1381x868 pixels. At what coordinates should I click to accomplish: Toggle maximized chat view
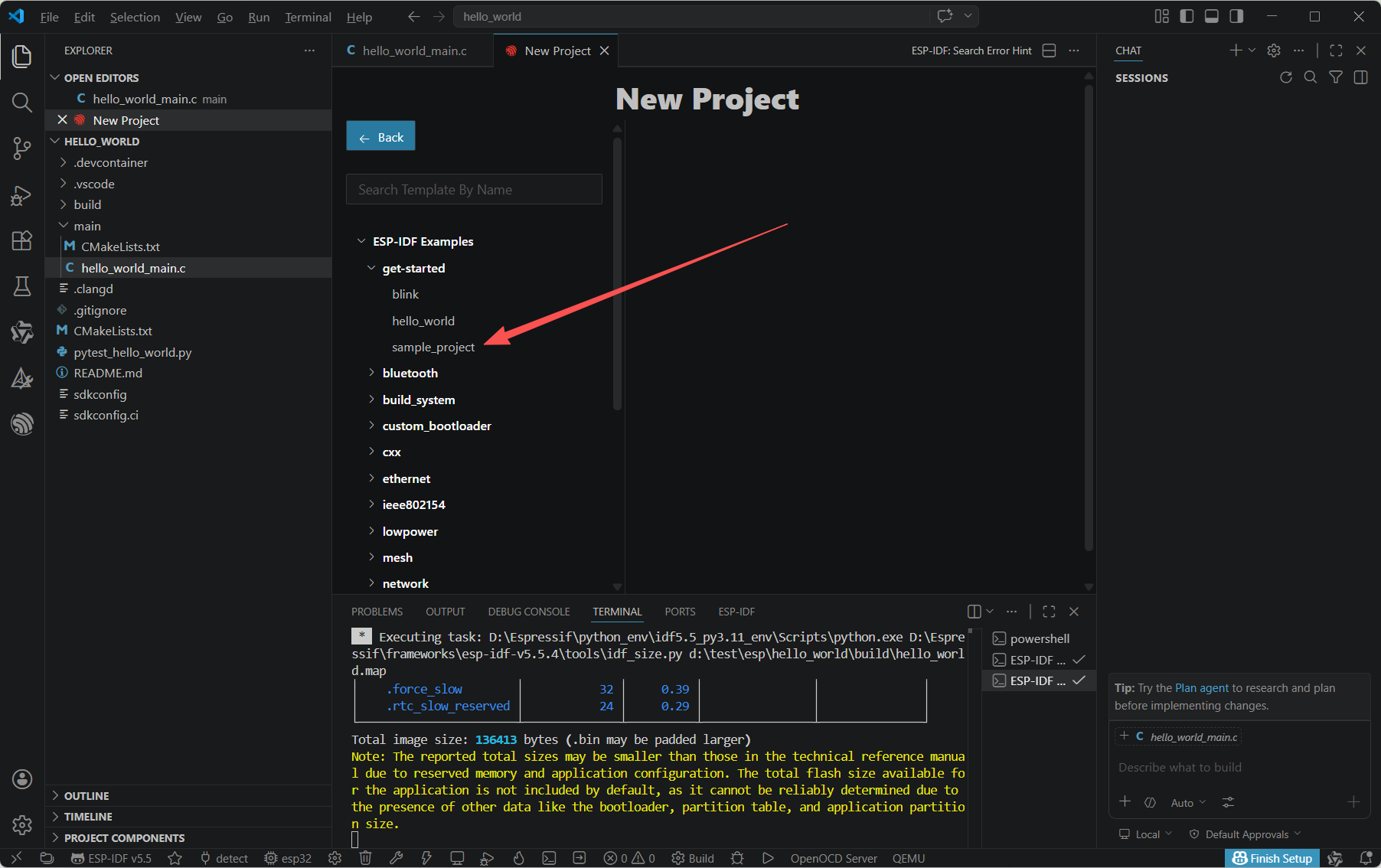coord(1336,51)
